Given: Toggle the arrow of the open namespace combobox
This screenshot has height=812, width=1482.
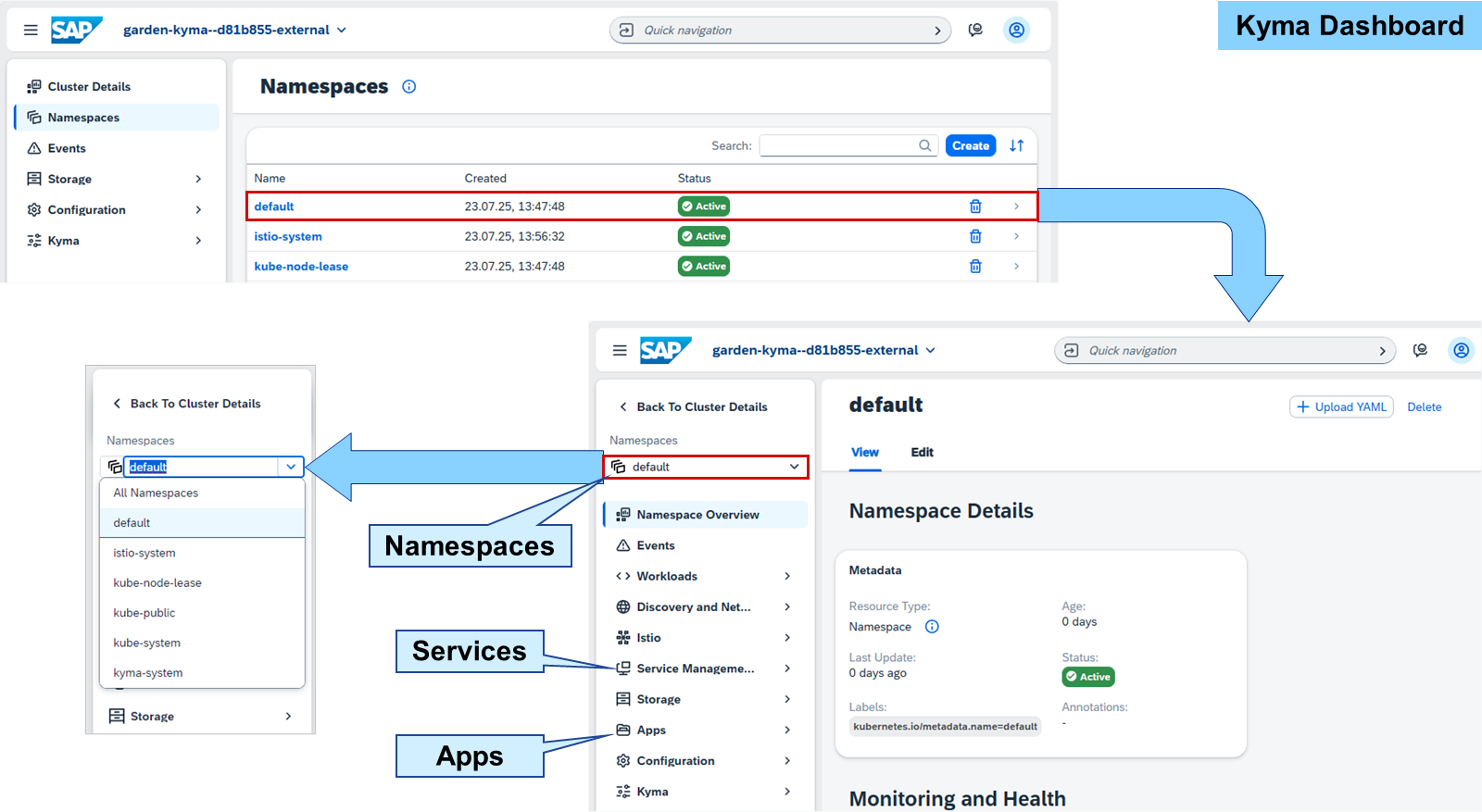Looking at the screenshot, I should pyautogui.click(x=291, y=467).
